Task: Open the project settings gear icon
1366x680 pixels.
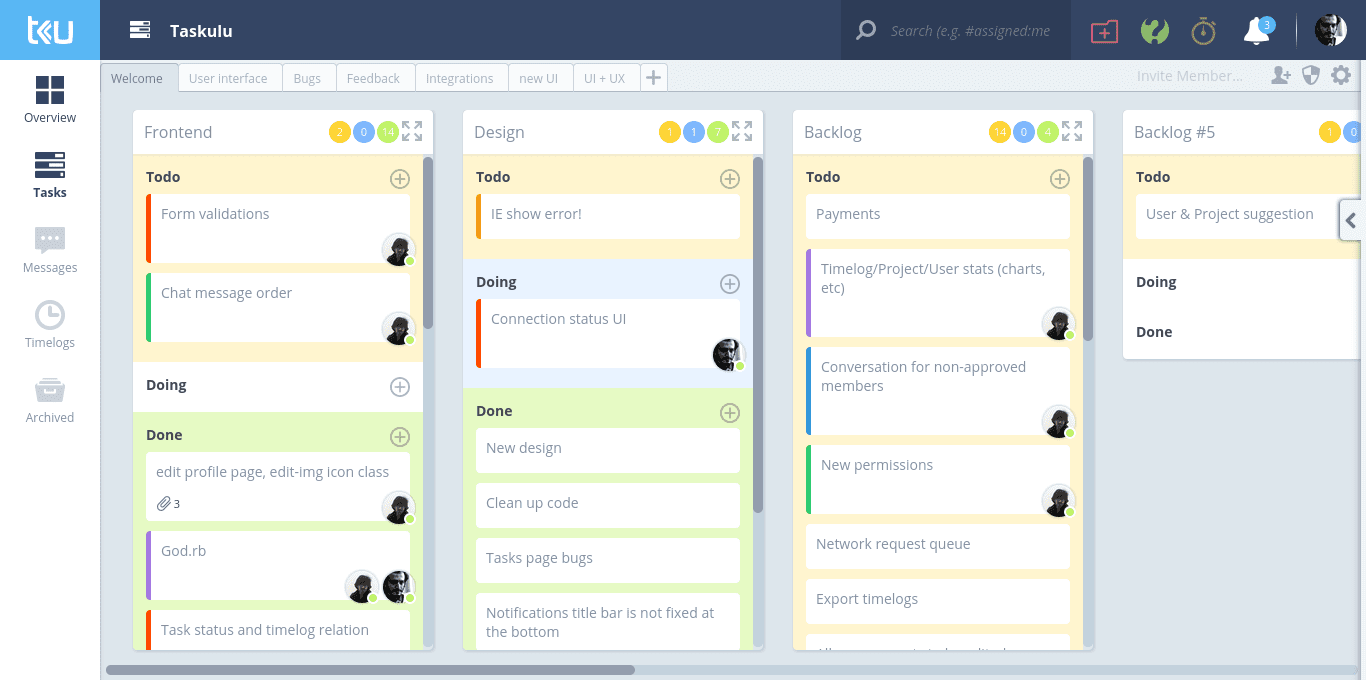Action: 1341,75
